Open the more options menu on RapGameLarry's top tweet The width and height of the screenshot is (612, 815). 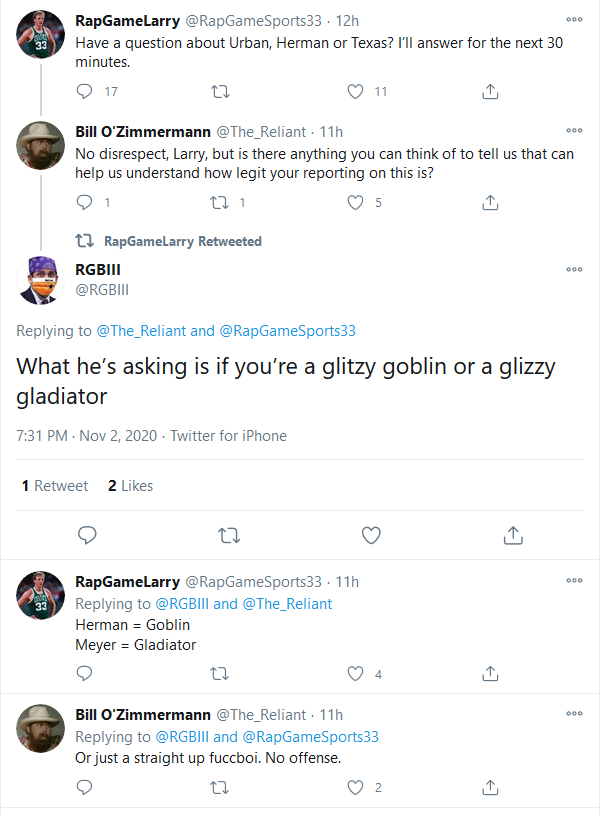(x=574, y=18)
